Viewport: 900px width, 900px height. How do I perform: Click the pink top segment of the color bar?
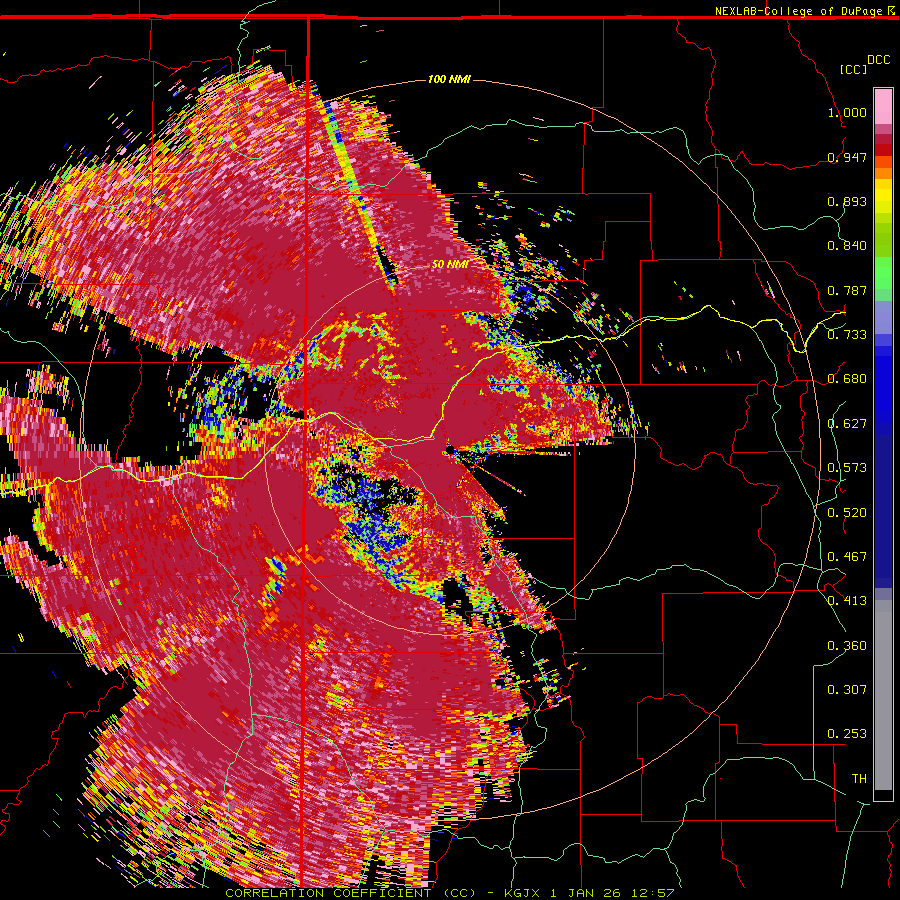(883, 107)
